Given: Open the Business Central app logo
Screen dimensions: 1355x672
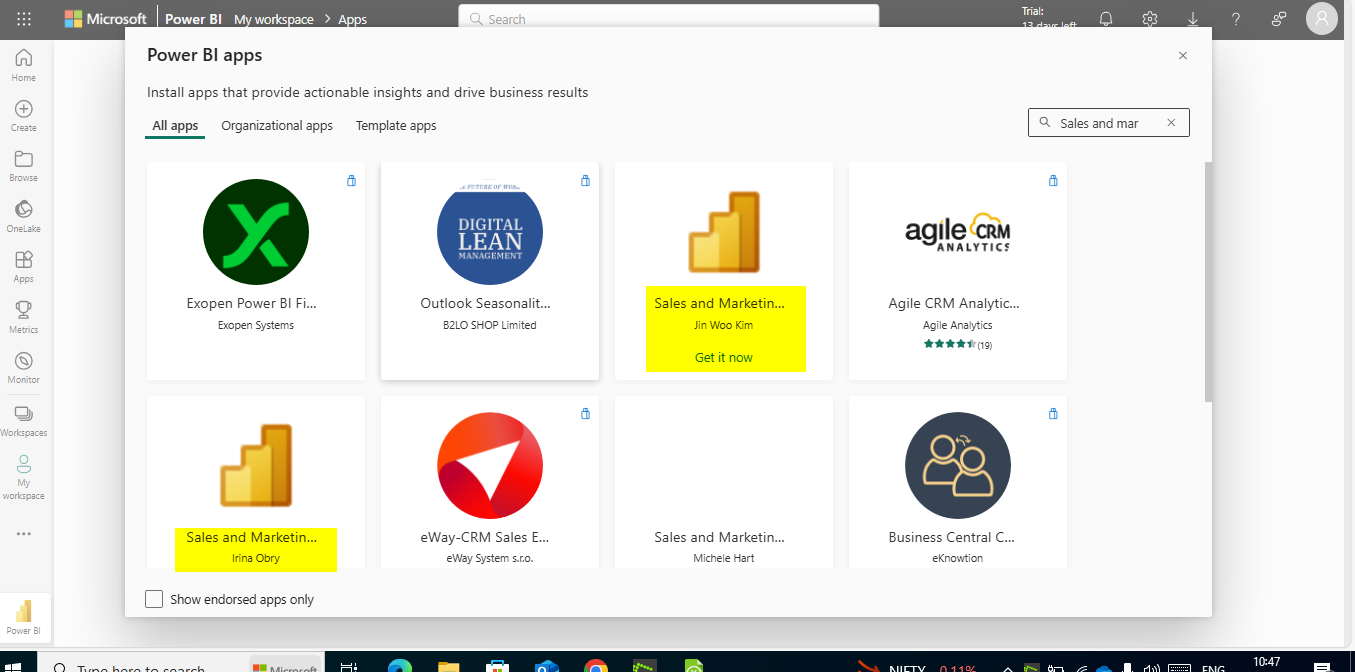Looking at the screenshot, I should [x=958, y=465].
